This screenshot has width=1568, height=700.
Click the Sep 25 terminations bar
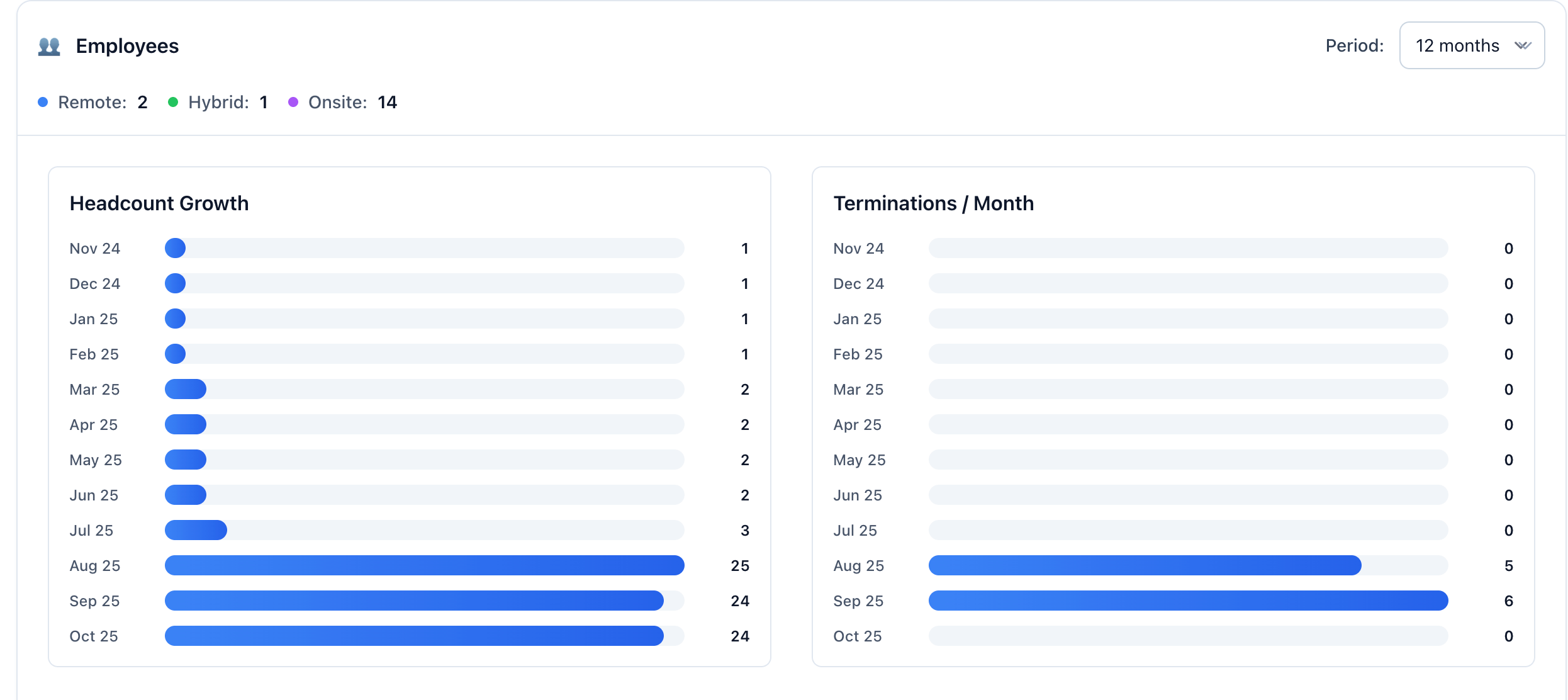point(1188,601)
